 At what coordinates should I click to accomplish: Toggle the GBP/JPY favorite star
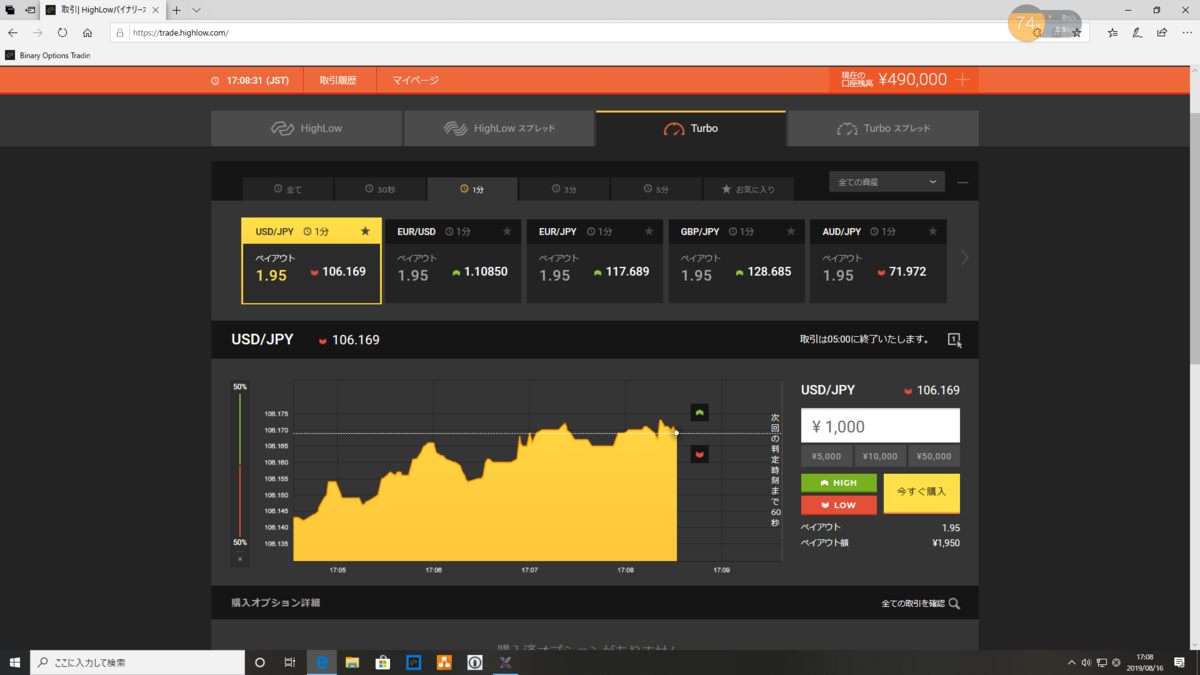click(791, 231)
